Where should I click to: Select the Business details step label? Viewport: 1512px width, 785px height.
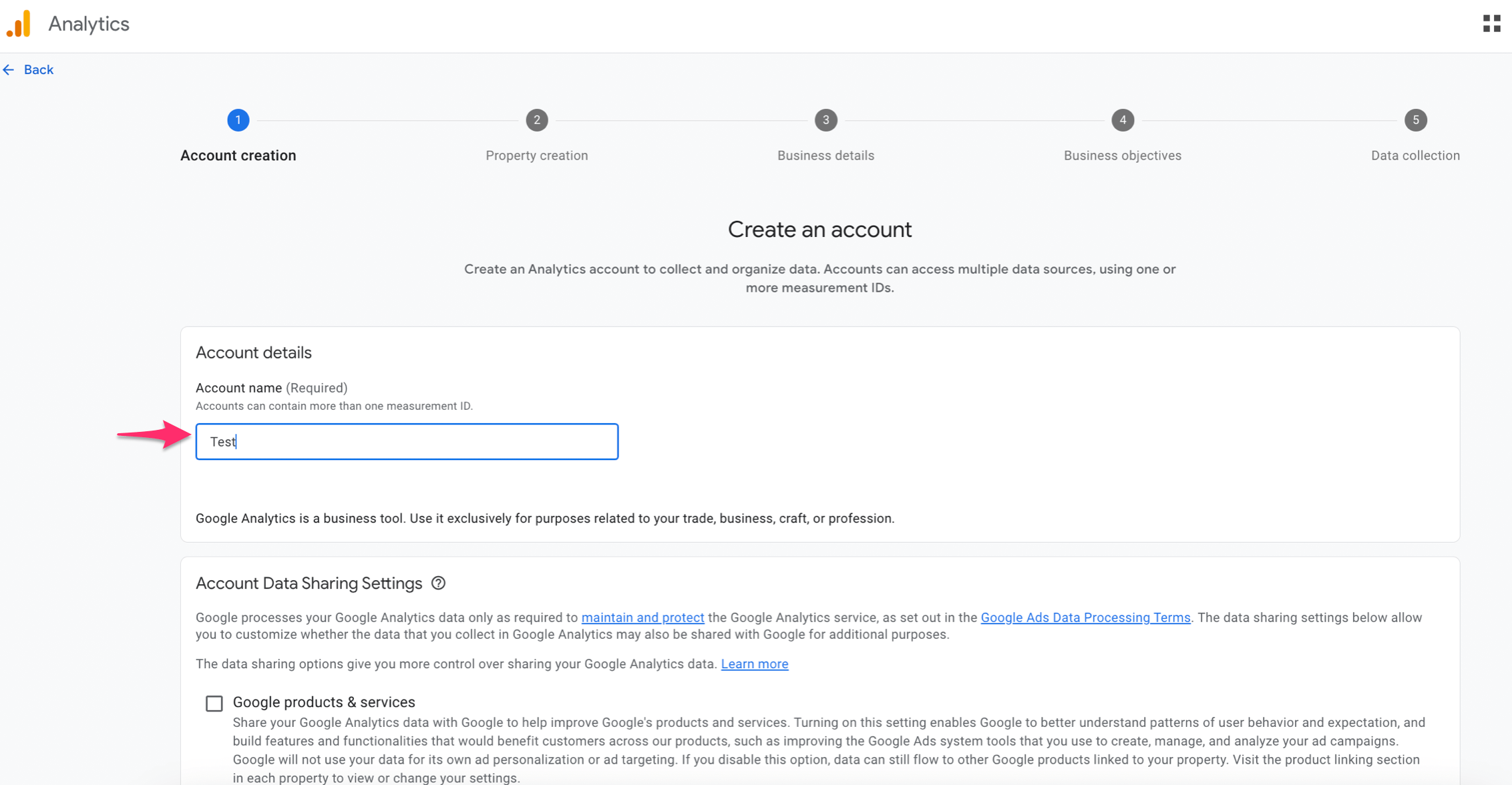825,156
